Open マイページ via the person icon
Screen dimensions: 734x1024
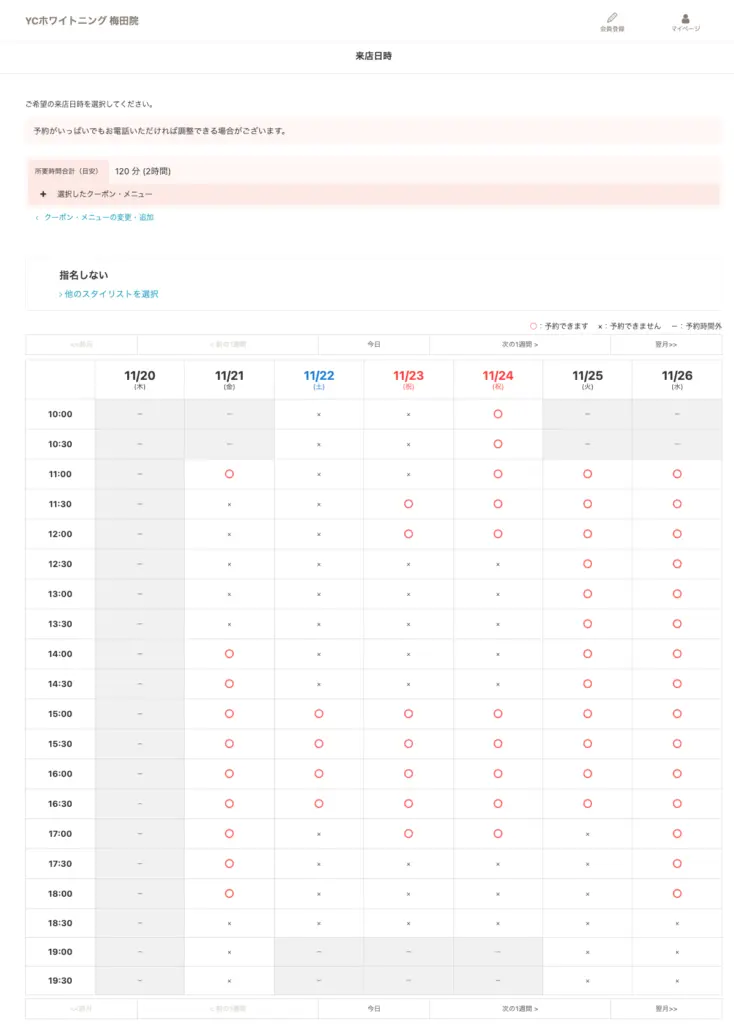tap(685, 18)
